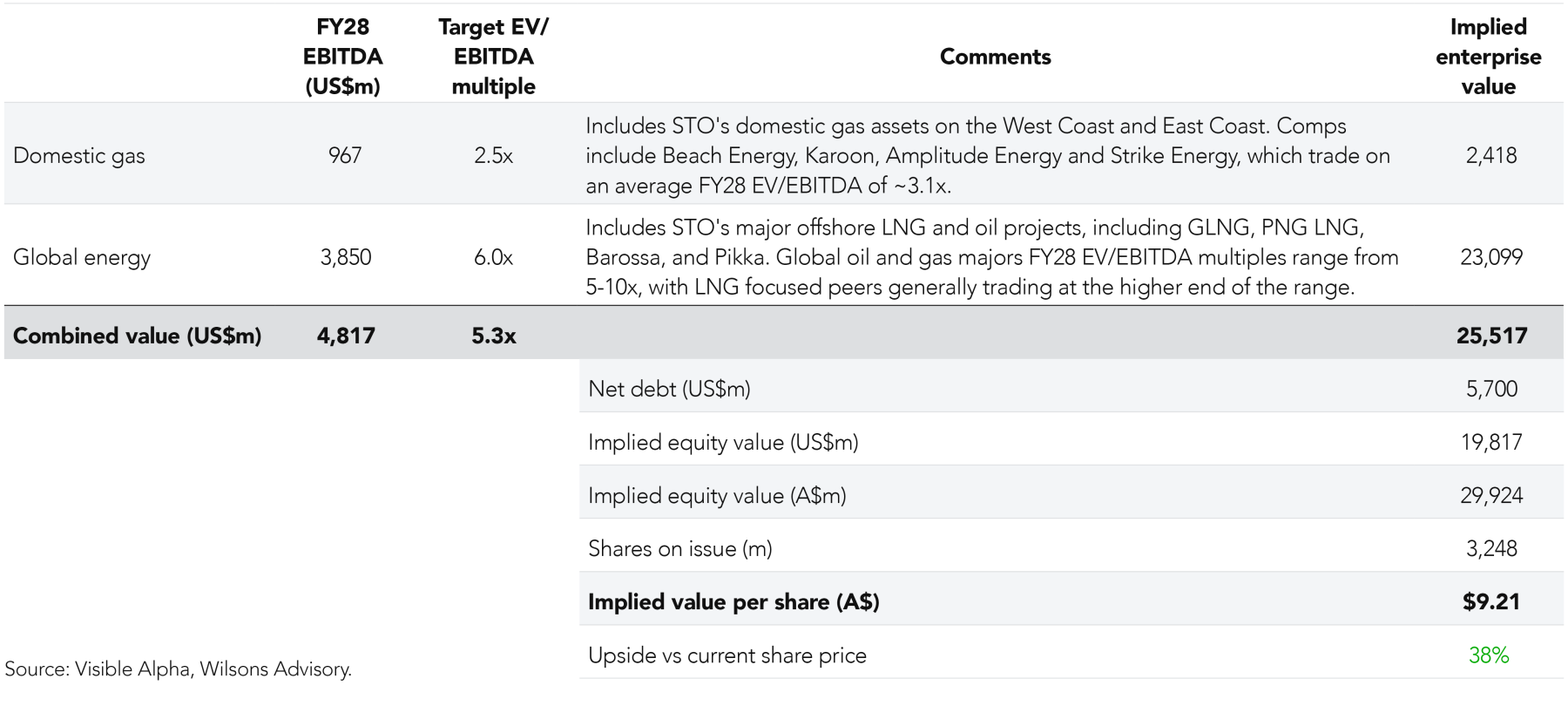Screen dimensions: 1568x706
Task: Select the Shares on issue (m) label
Action: [x=679, y=549]
